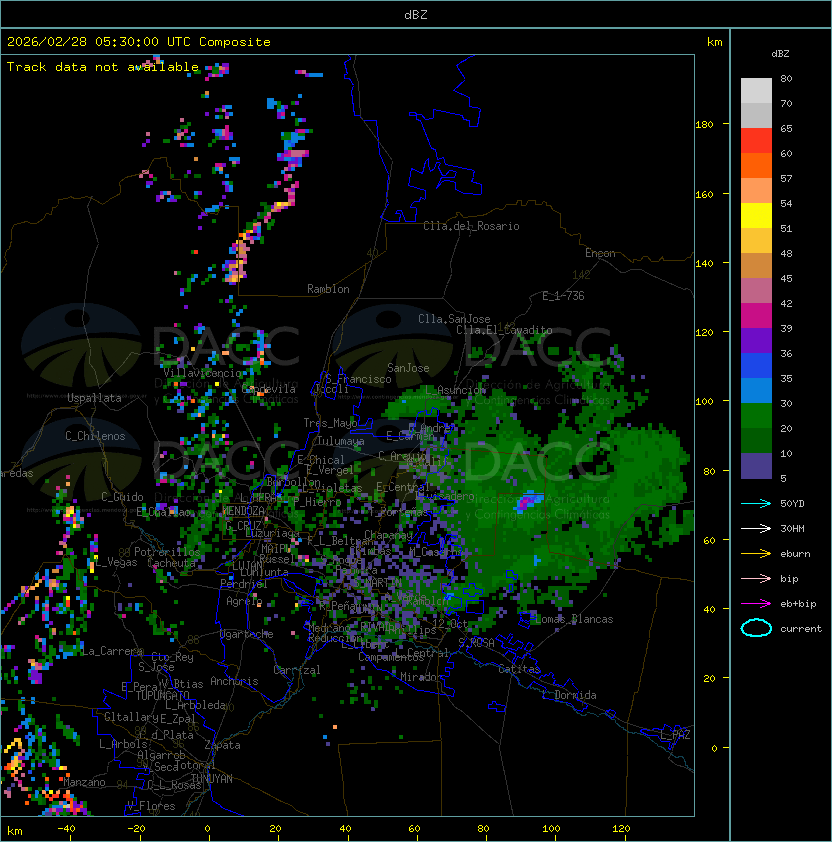Click the 'dBZ' heading above the color scale
This screenshot has height=842, width=832.
[x=780, y=54]
